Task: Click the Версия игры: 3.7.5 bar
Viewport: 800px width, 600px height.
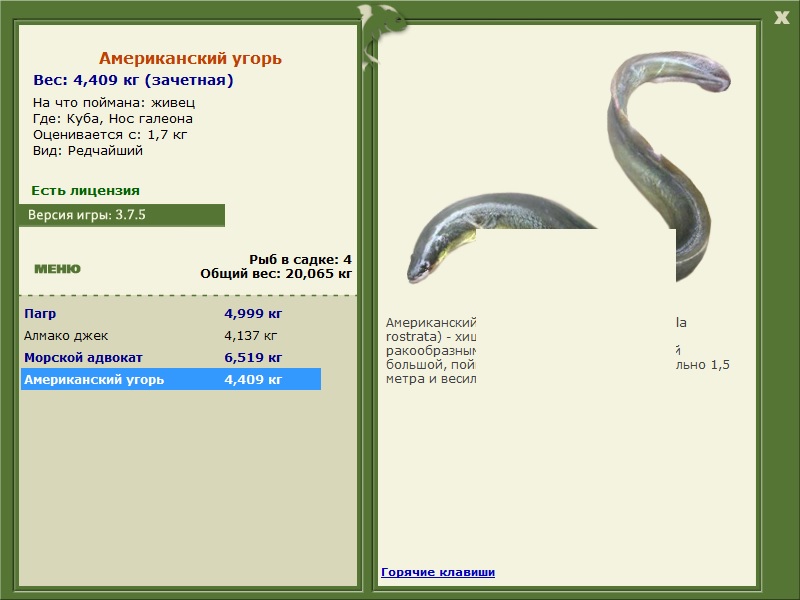Action: pyautogui.click(x=122, y=215)
